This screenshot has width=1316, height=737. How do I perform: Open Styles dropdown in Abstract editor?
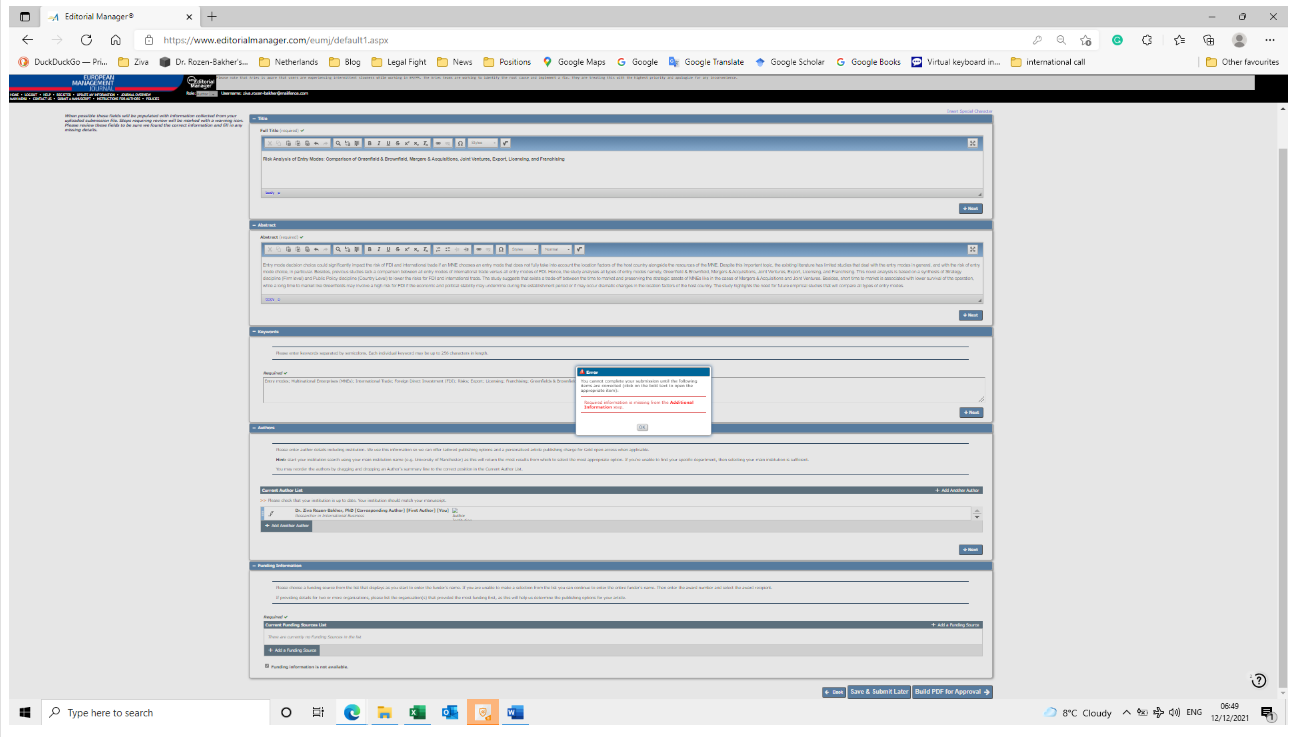[524, 249]
